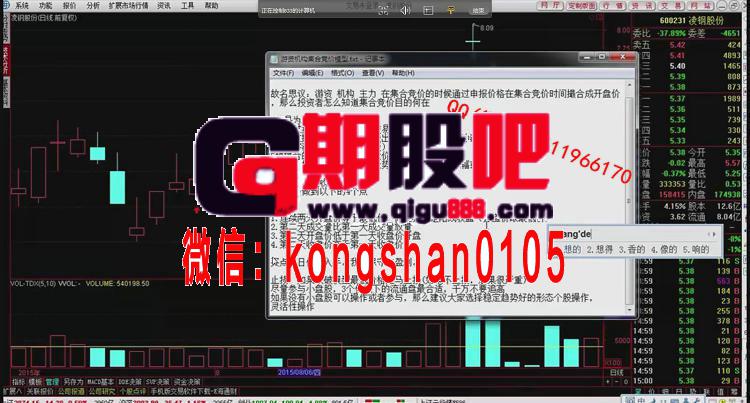Select IME candidate 4.像的
This screenshot has width=750, height=403.
click(x=663, y=249)
